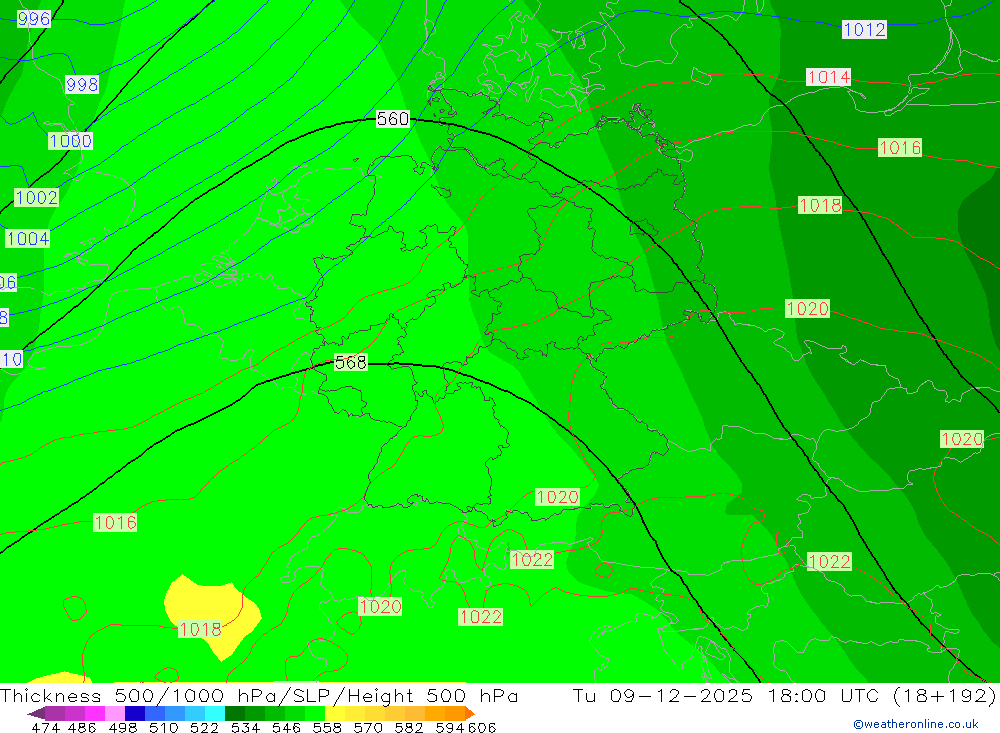1000x733 pixels.
Task: Click the map title 'Thickness 500/1000 hPa/SLP/Height 500 hPa'
Action: point(259,695)
